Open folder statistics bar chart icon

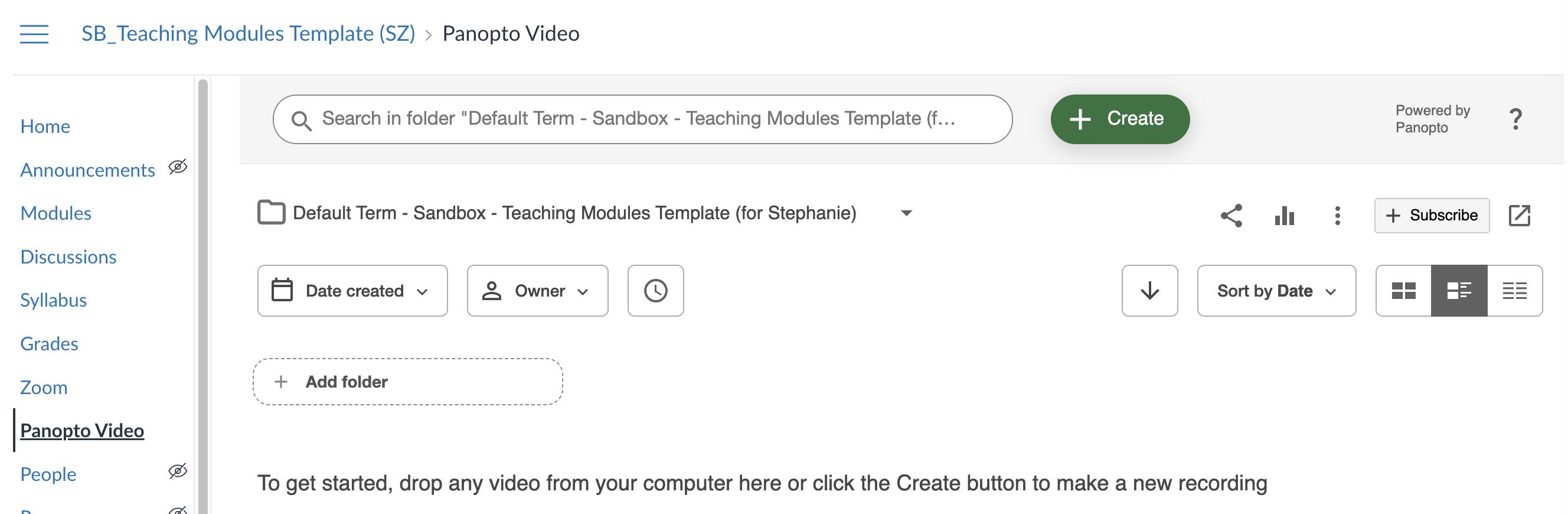[x=1283, y=216]
